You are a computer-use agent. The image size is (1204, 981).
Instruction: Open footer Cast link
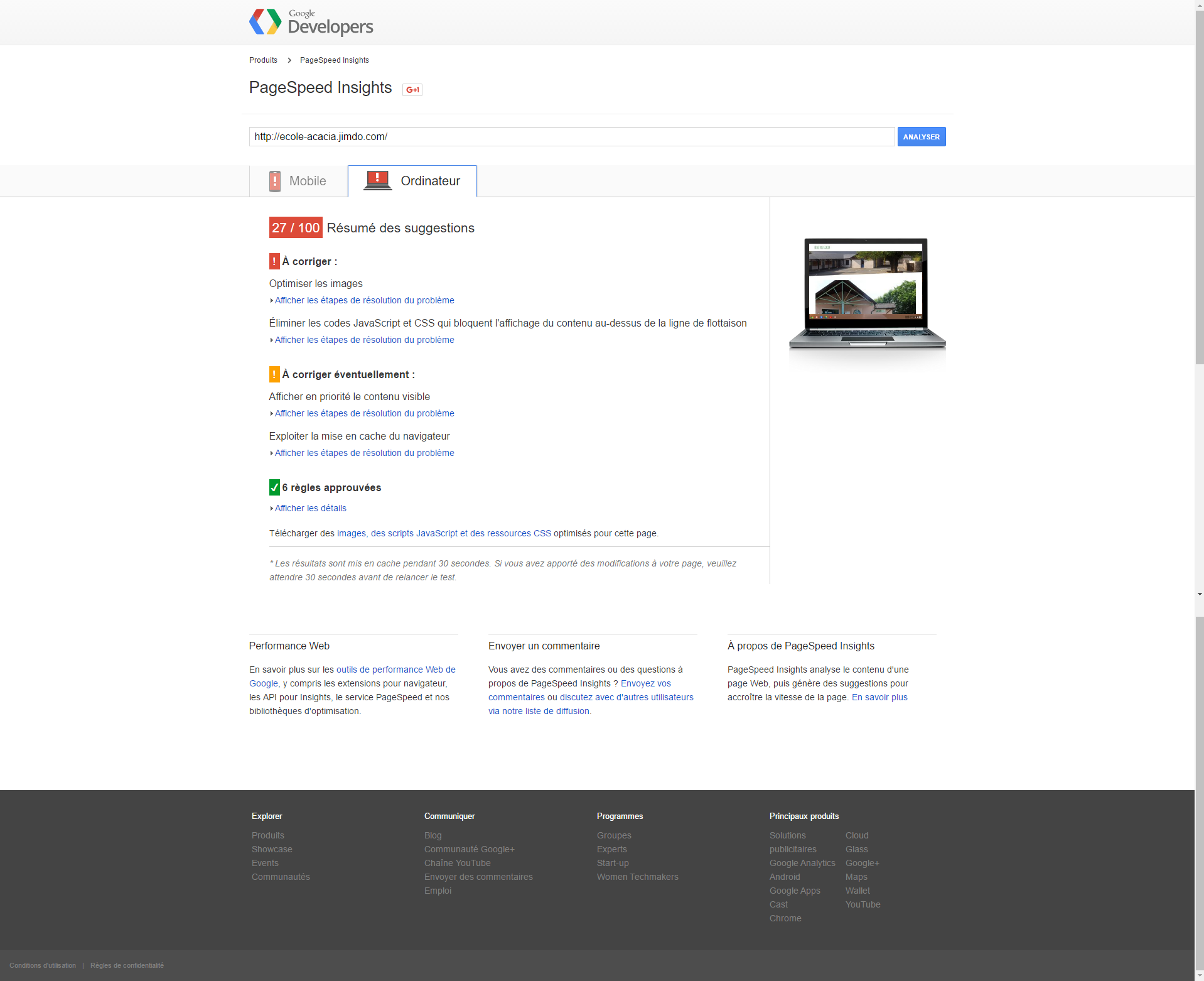pyautogui.click(x=778, y=904)
